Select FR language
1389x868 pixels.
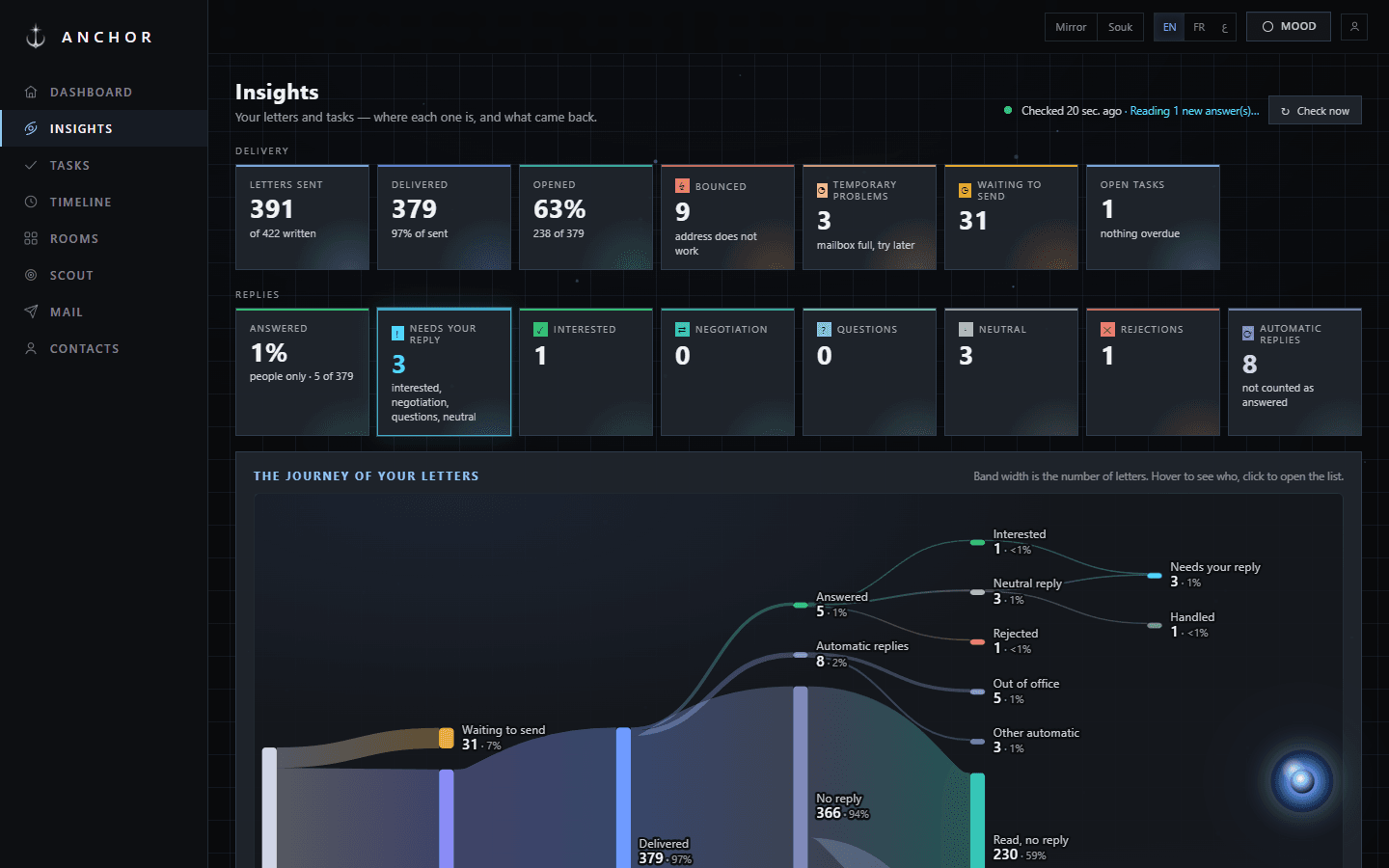pyautogui.click(x=1199, y=27)
